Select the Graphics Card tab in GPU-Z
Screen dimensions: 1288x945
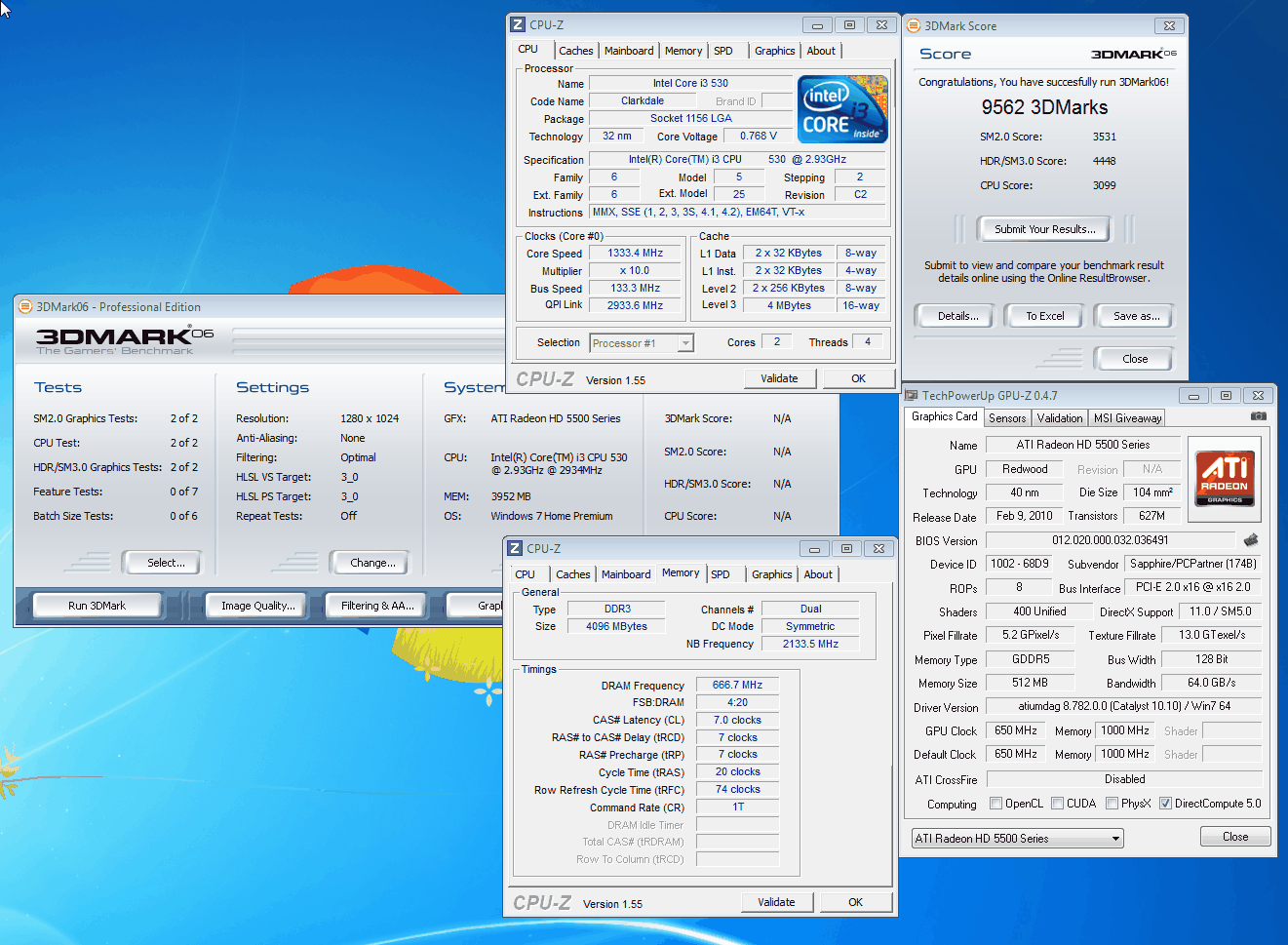point(944,416)
